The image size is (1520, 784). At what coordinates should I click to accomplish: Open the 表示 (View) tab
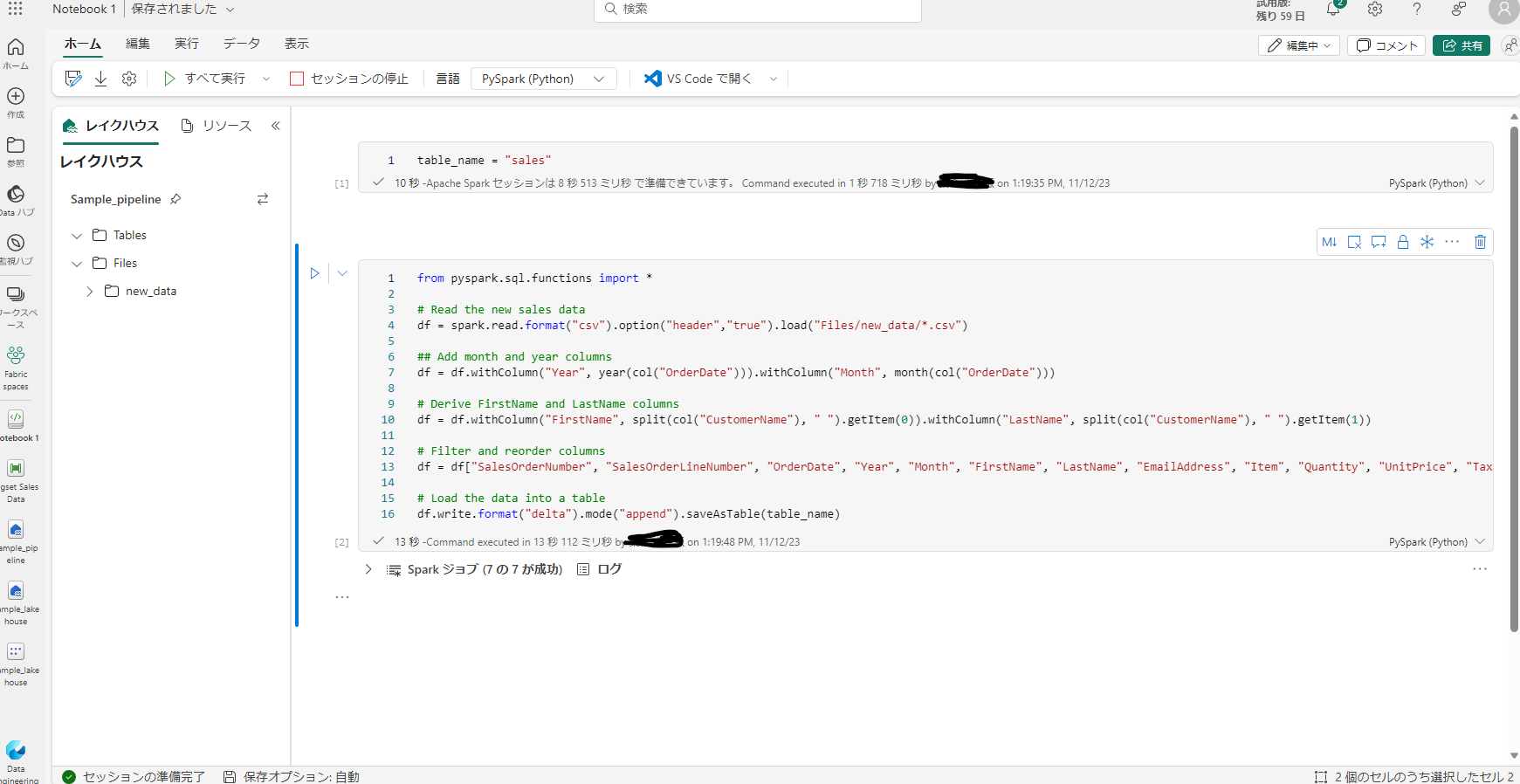297,44
